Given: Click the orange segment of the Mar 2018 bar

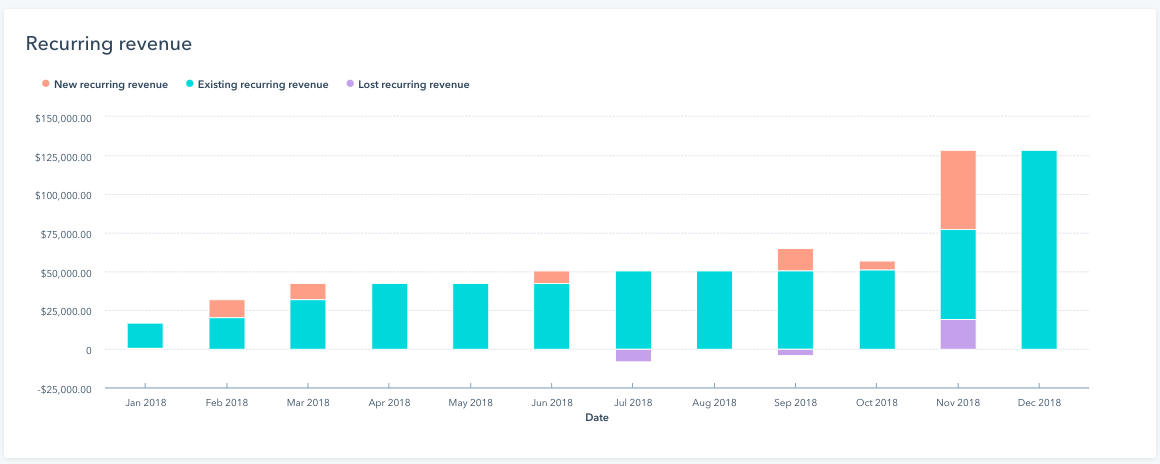Looking at the screenshot, I should [308, 291].
